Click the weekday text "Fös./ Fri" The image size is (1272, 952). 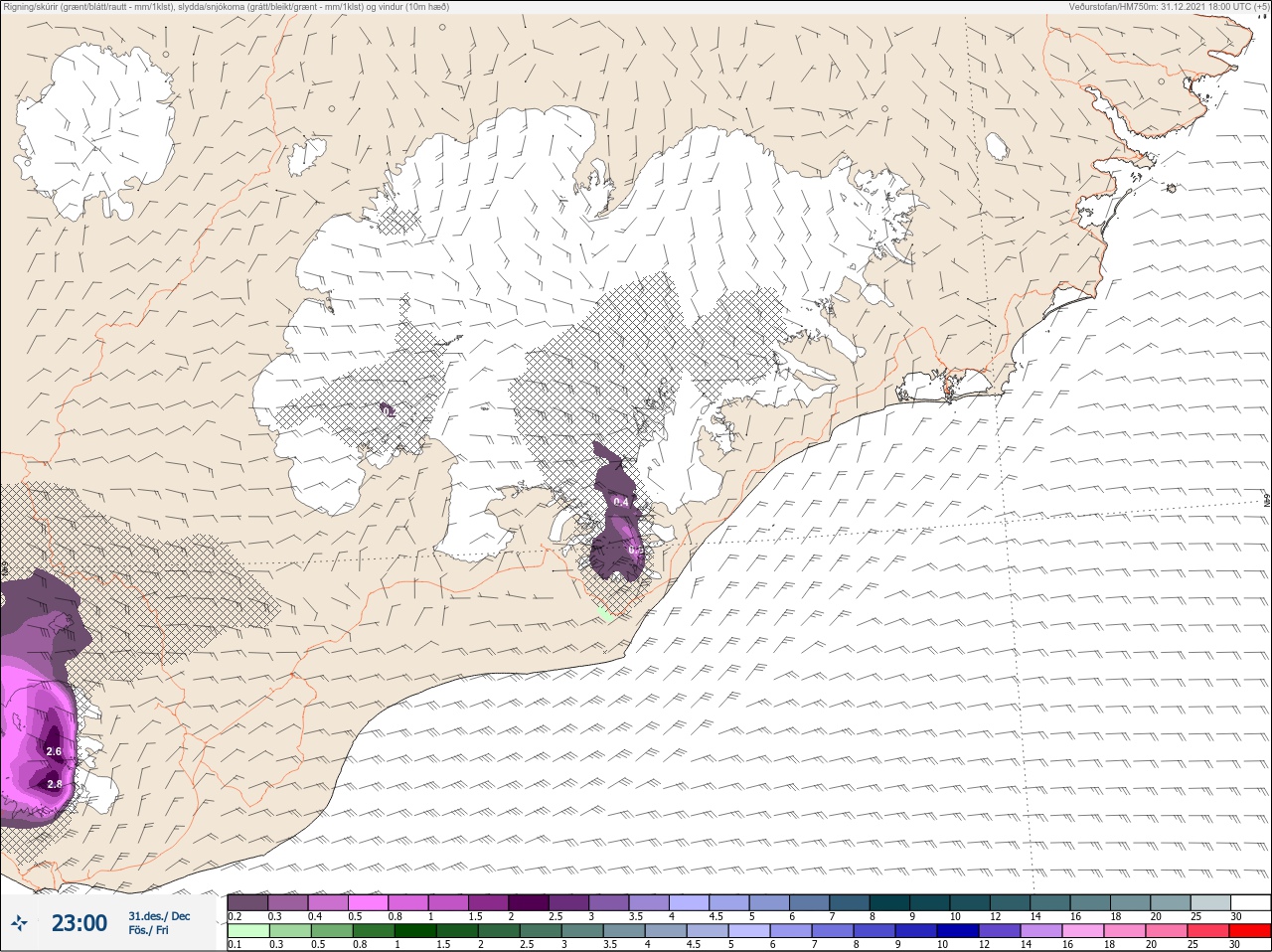tap(148, 930)
